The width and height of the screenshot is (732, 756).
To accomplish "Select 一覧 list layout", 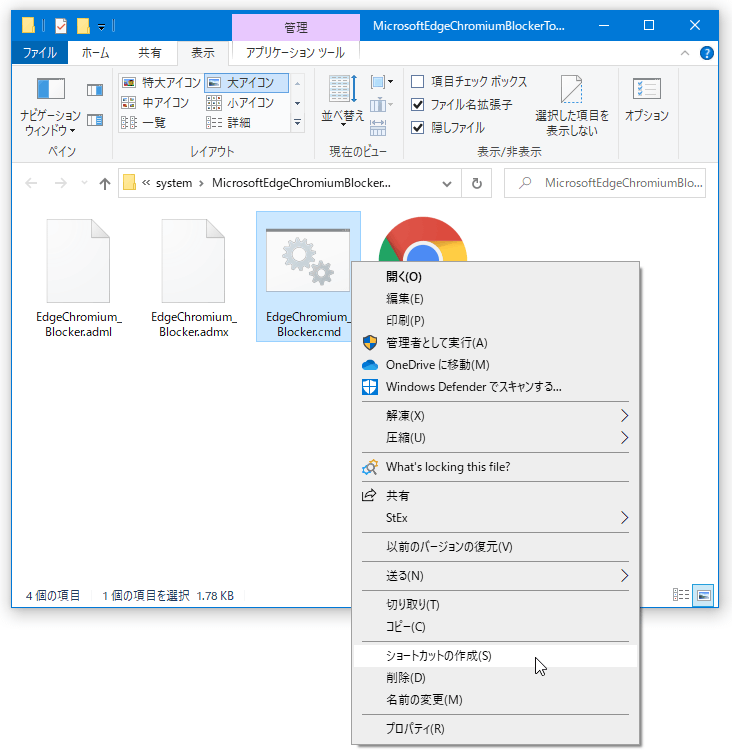I will click(144, 123).
